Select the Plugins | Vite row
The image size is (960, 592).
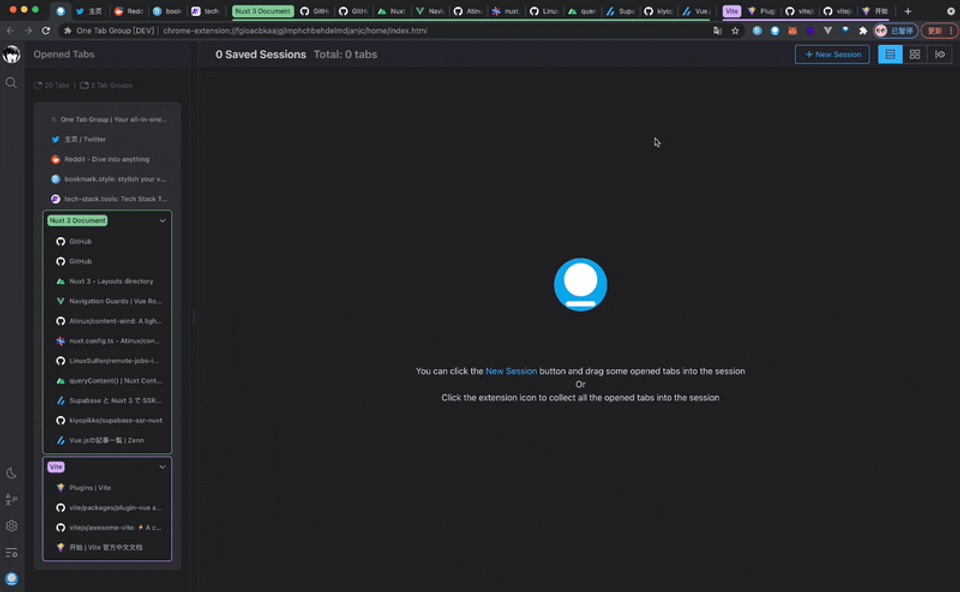(108, 488)
